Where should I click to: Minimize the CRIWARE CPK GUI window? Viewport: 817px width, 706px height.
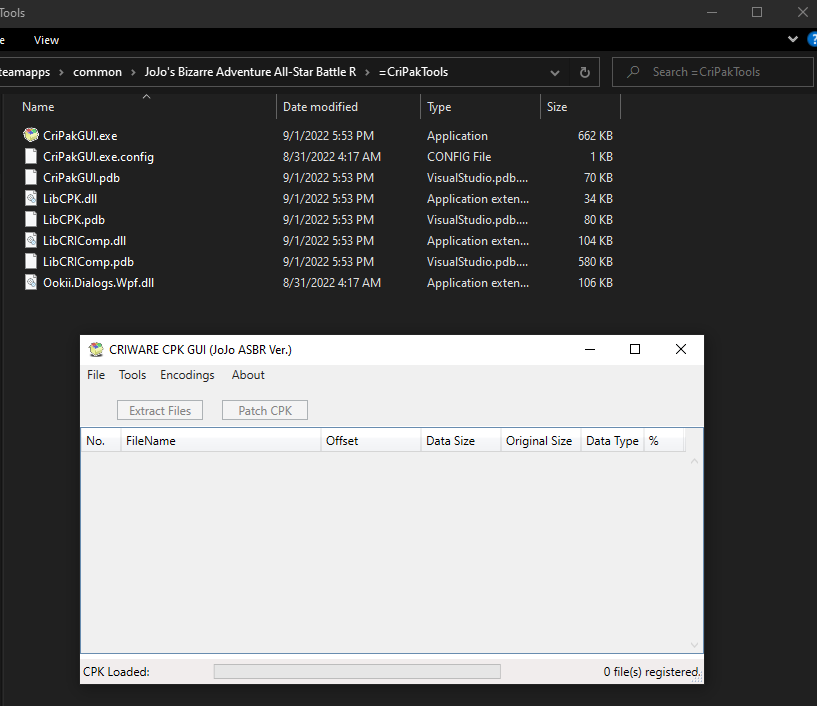(x=590, y=349)
